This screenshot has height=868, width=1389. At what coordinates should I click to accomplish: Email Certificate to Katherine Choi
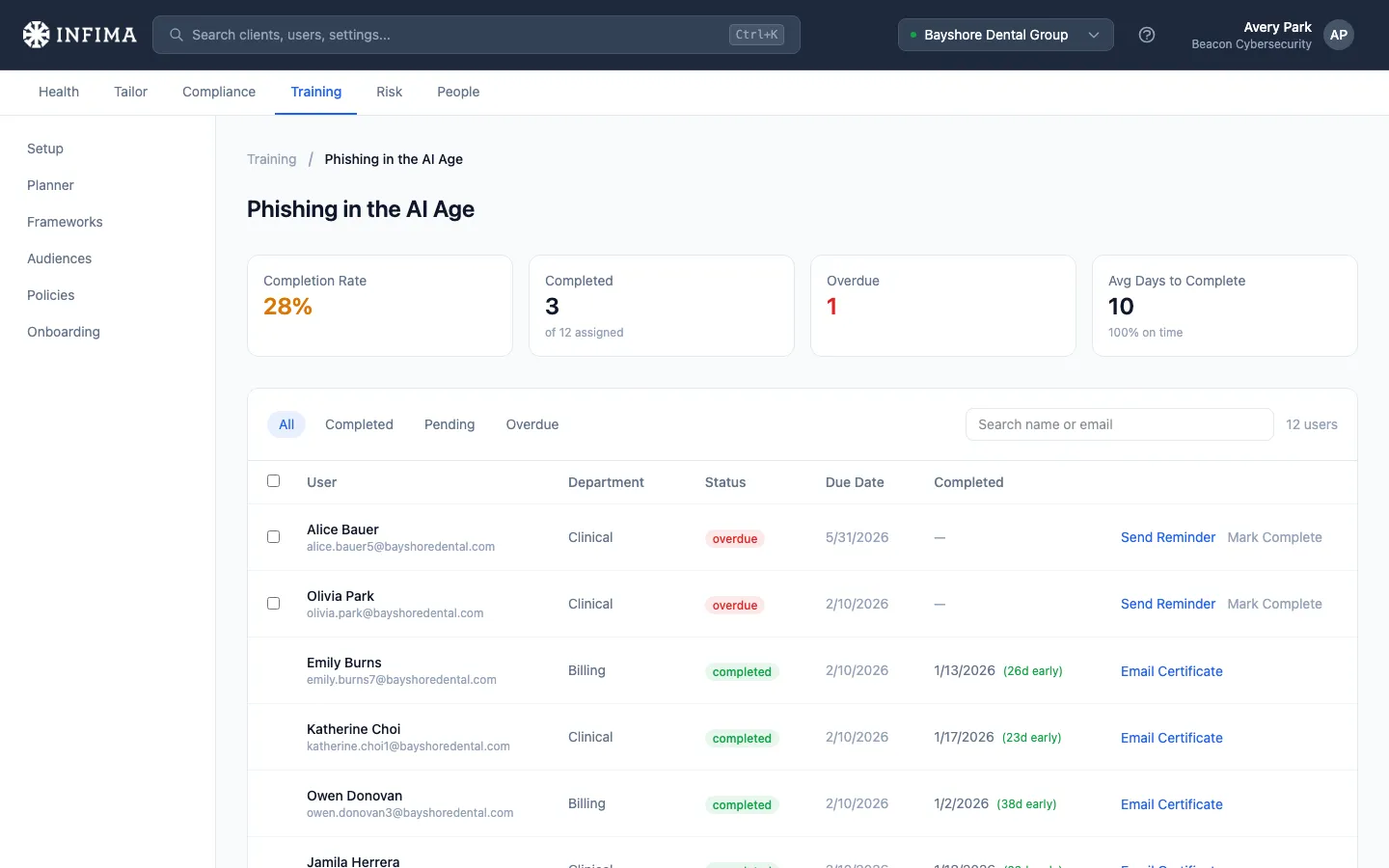point(1172,738)
